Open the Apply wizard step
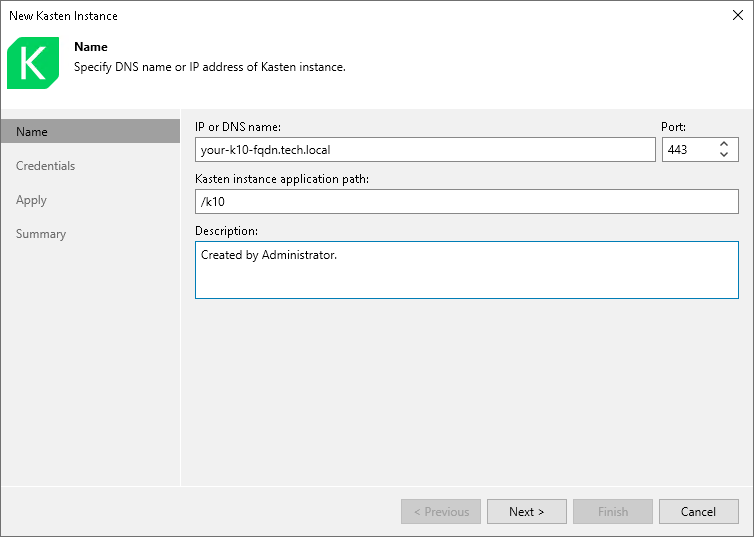 click(x=31, y=200)
